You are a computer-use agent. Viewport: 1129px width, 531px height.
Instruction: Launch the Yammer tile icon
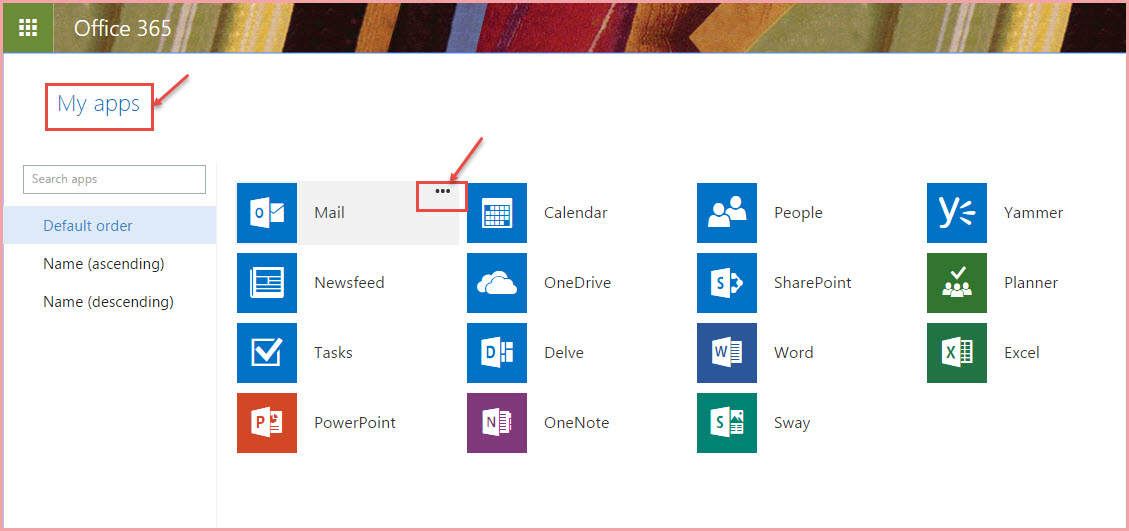coord(957,213)
